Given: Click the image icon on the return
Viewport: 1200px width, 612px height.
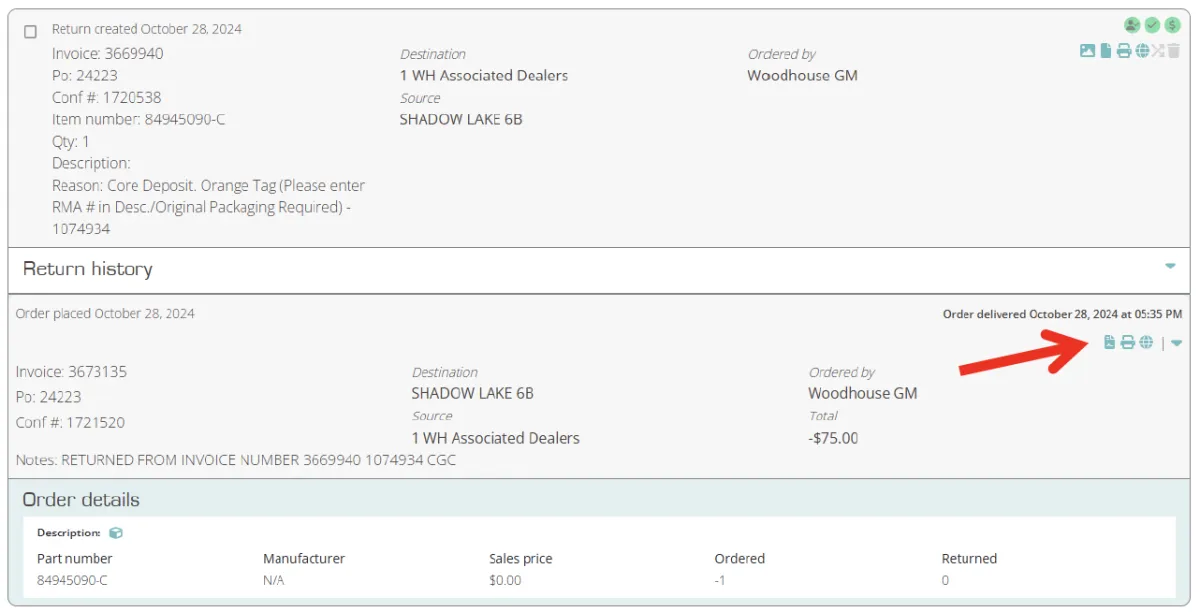Looking at the screenshot, I should pyautogui.click(x=1087, y=51).
